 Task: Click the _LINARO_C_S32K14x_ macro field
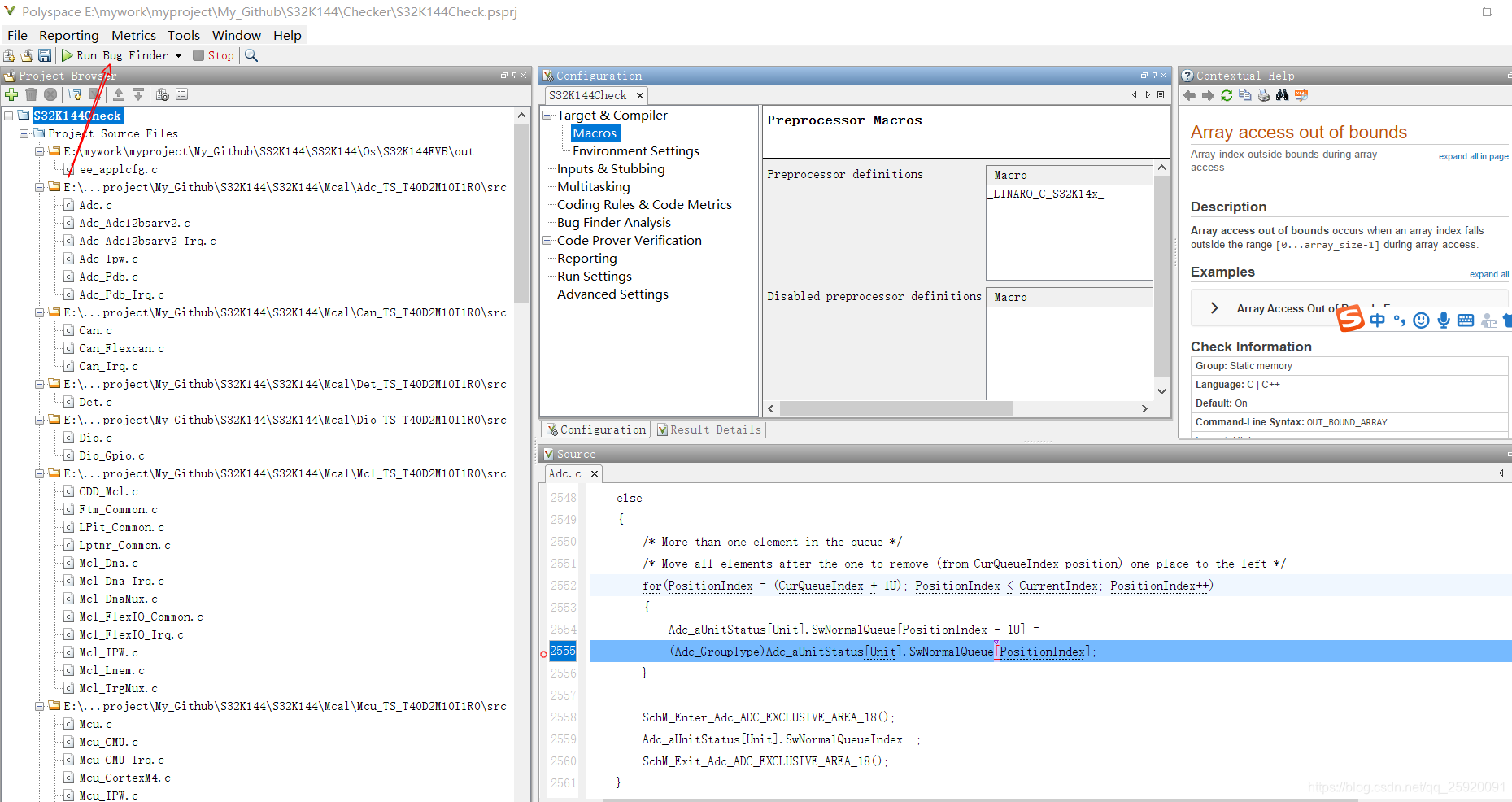coord(1070,194)
